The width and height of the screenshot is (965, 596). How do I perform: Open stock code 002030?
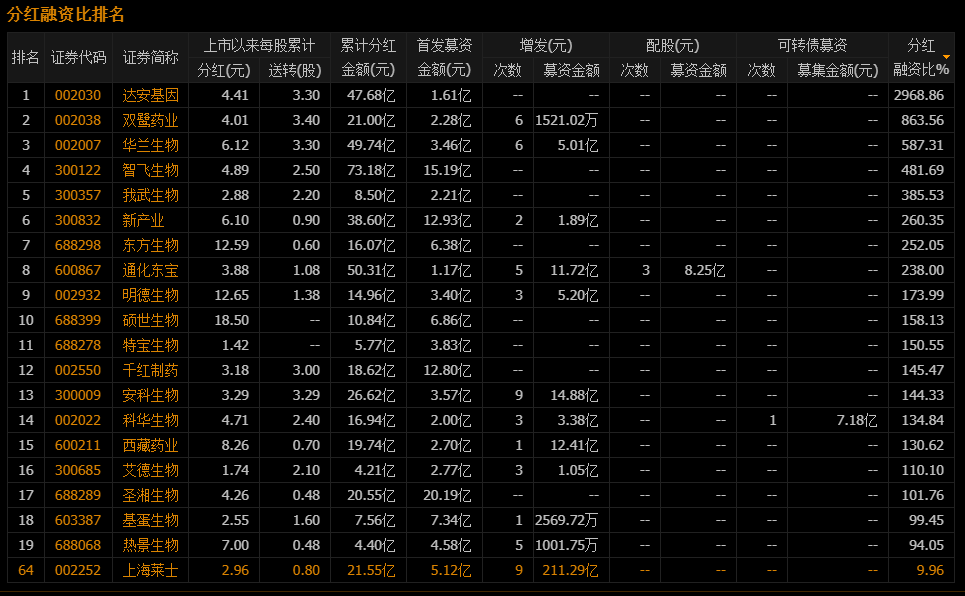[78, 95]
